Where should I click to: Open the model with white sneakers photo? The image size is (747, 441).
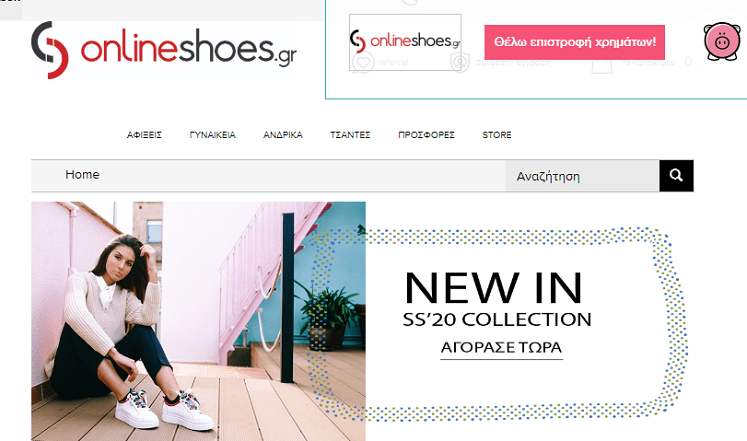[x=198, y=321]
